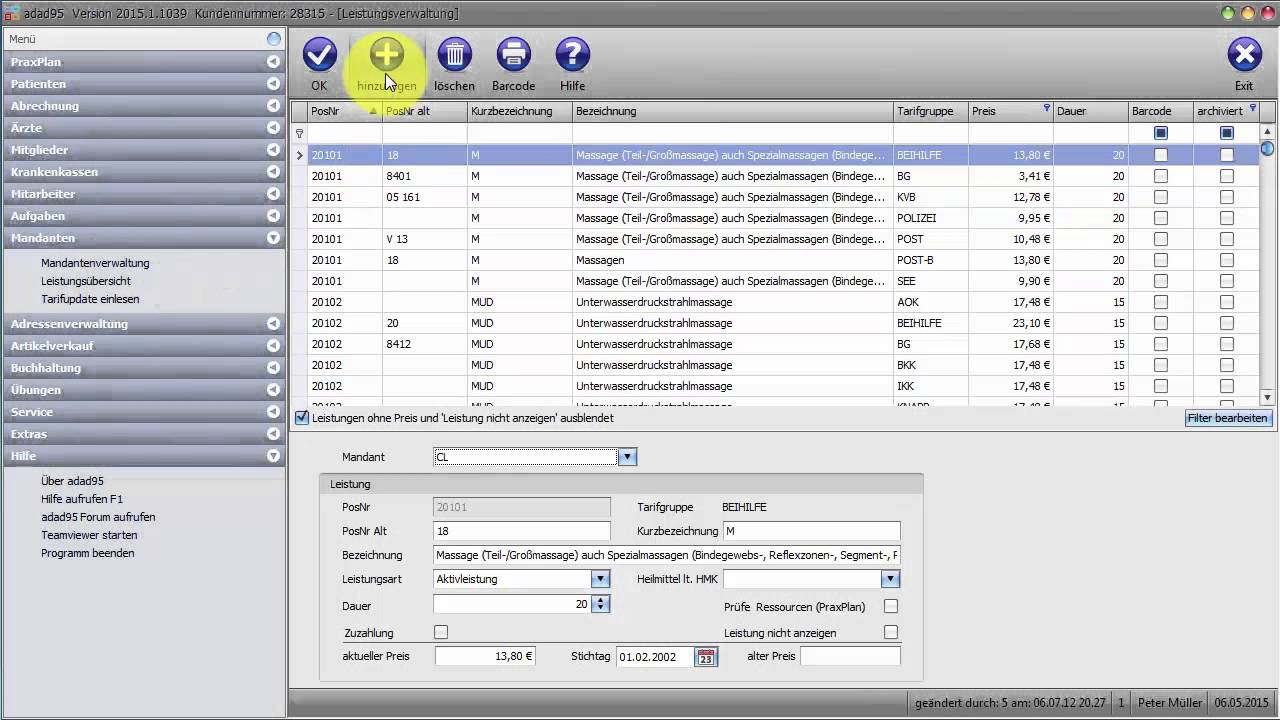Click the hinzufügen plus icon

[386, 55]
